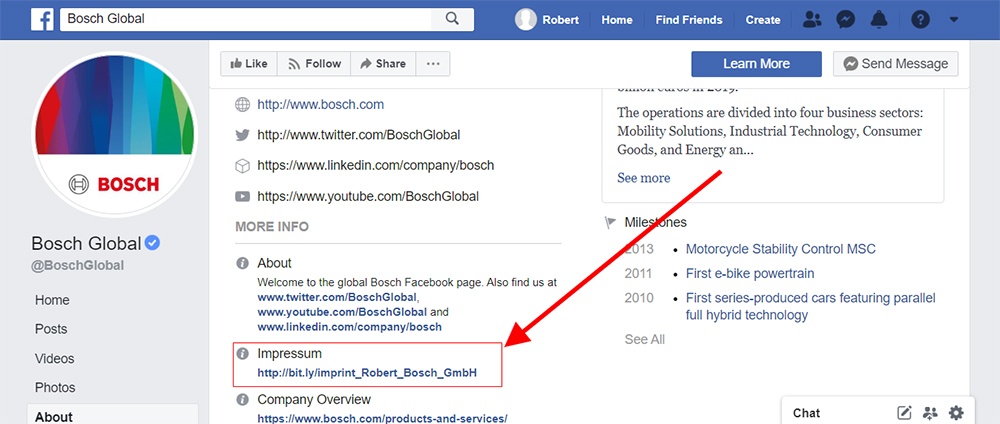
Task: Open account dropdown arrow in top bar
Action: (954, 20)
